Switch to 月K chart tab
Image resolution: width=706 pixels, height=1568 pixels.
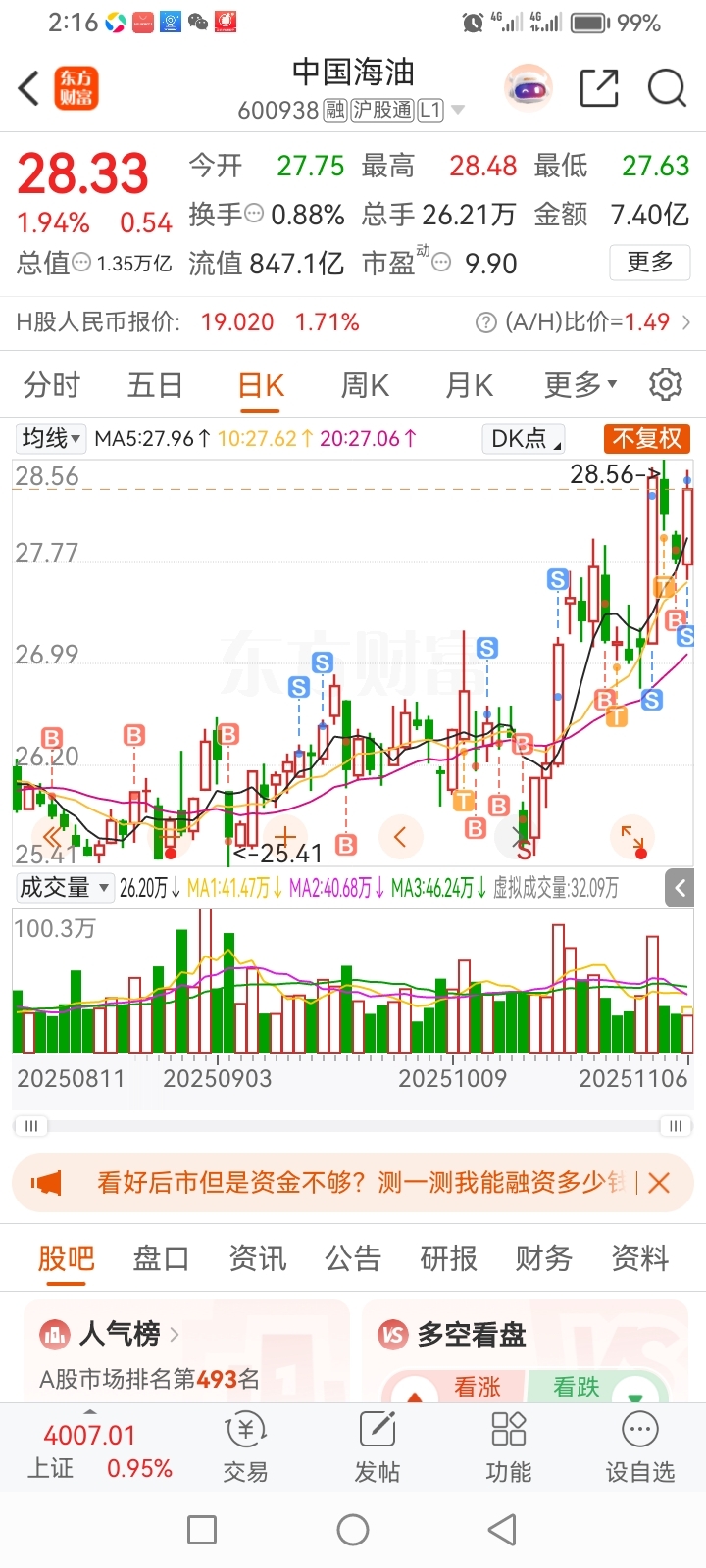pyautogui.click(x=469, y=384)
